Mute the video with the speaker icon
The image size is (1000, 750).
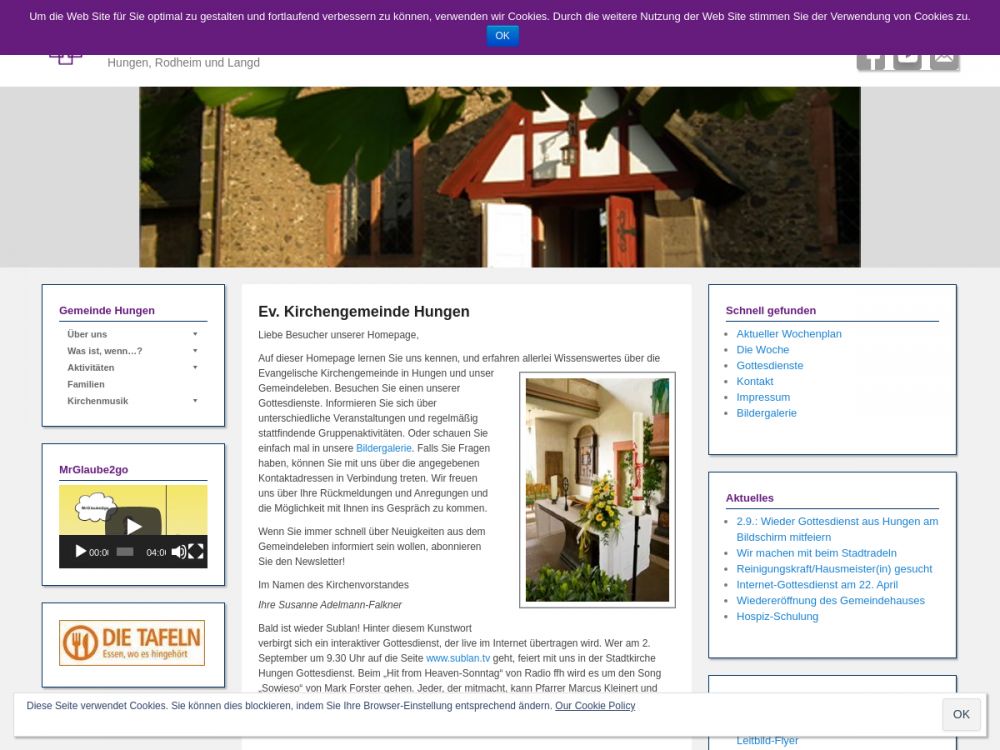(x=178, y=552)
